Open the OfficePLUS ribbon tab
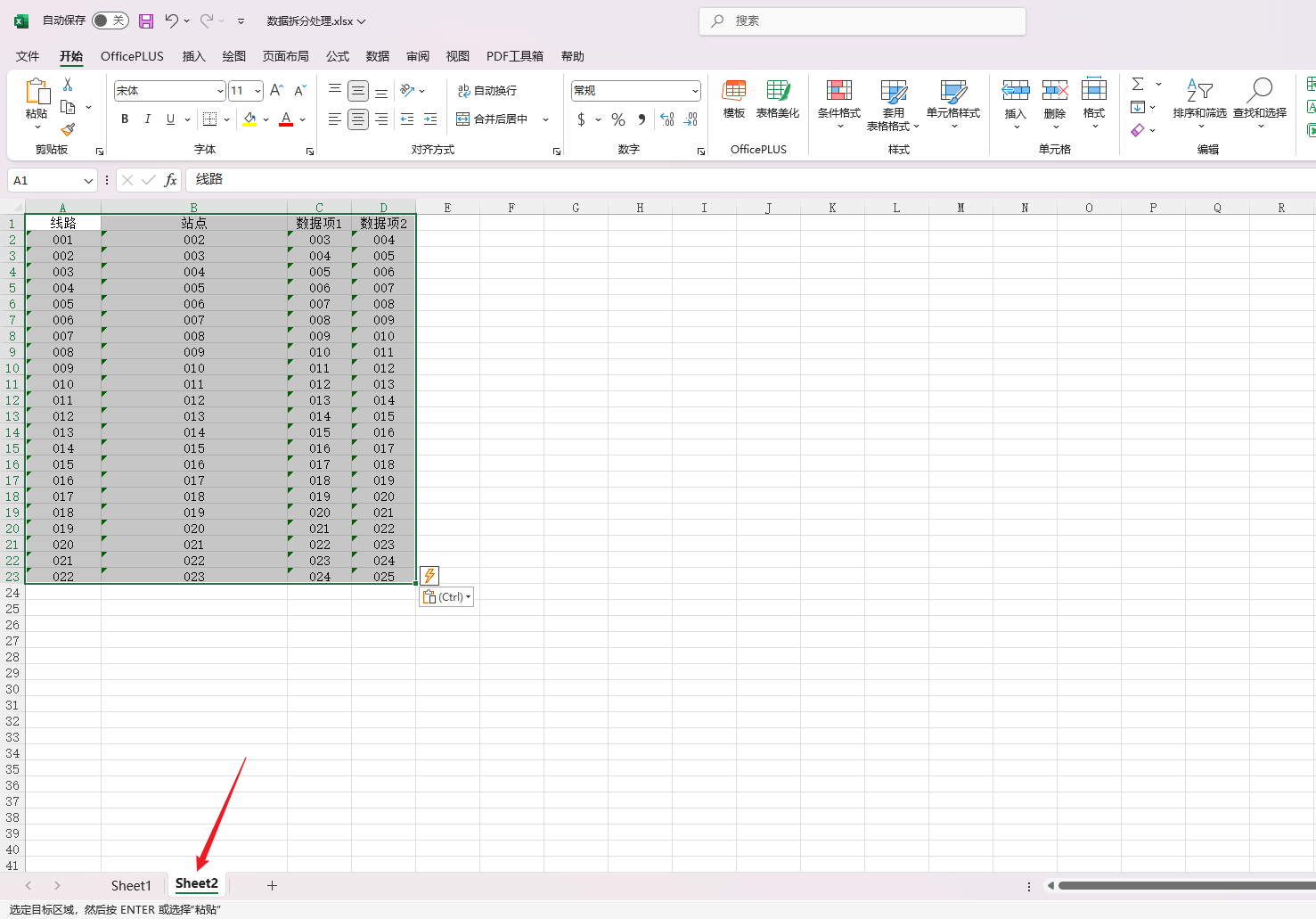 coord(132,56)
